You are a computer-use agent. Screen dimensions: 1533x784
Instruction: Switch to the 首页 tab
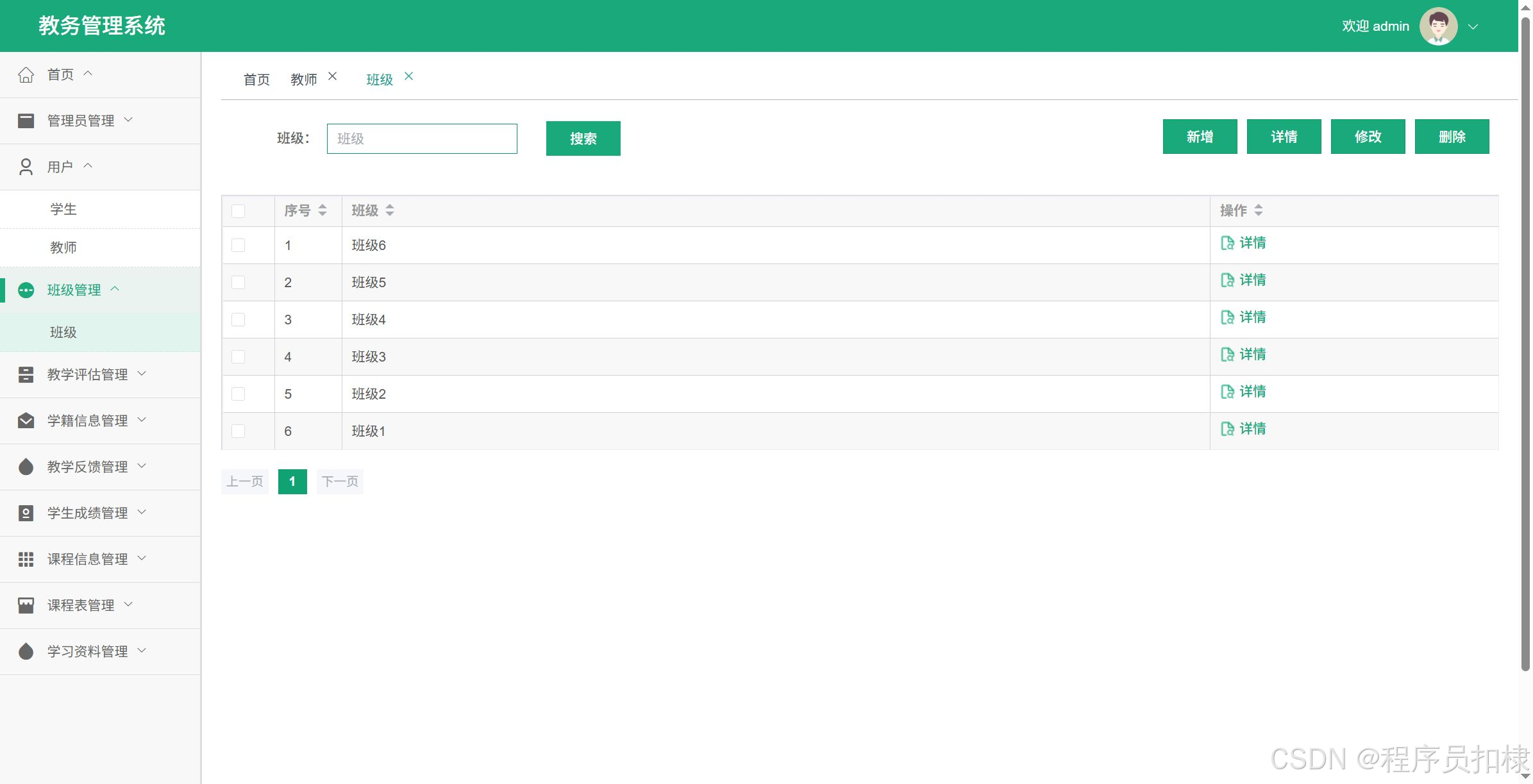(x=256, y=79)
